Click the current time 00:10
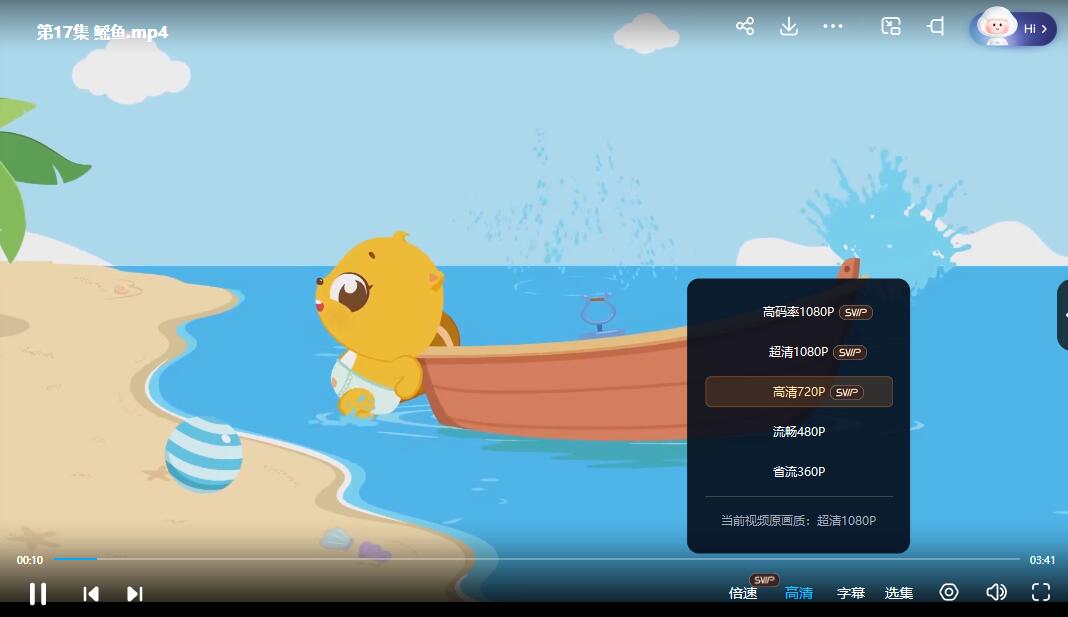This screenshot has width=1068, height=617. [x=30, y=560]
